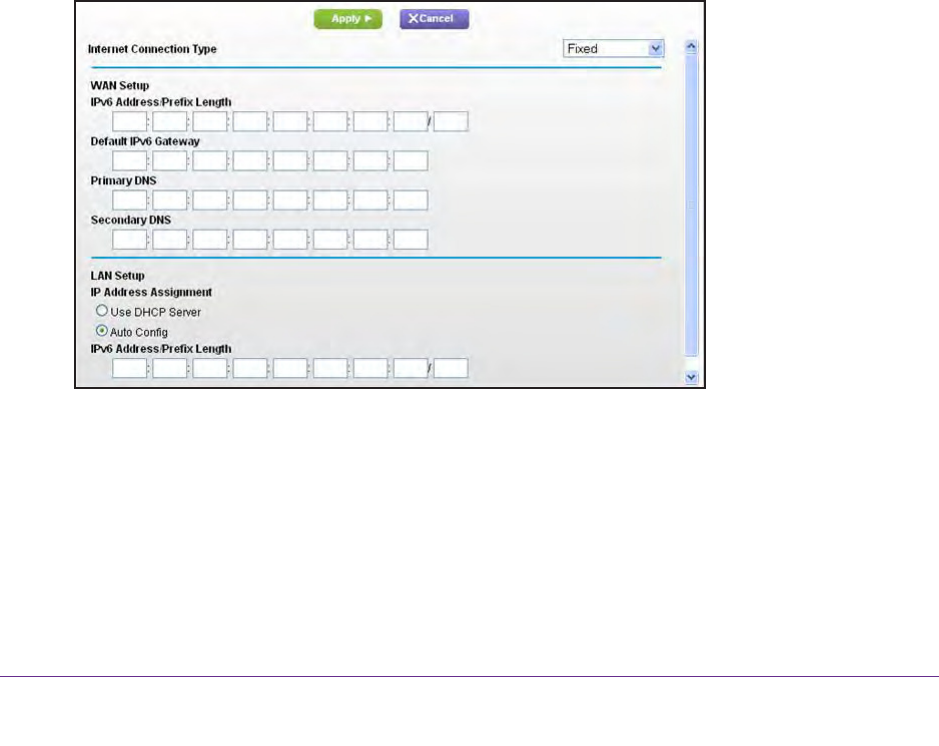Click the IP Address Assignment label

click(151, 292)
